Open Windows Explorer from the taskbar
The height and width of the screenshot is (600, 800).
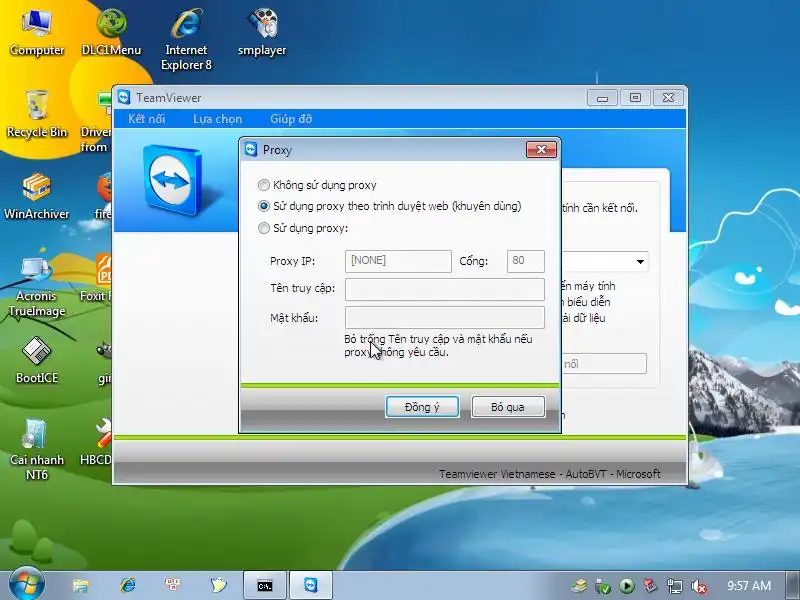[x=80, y=585]
